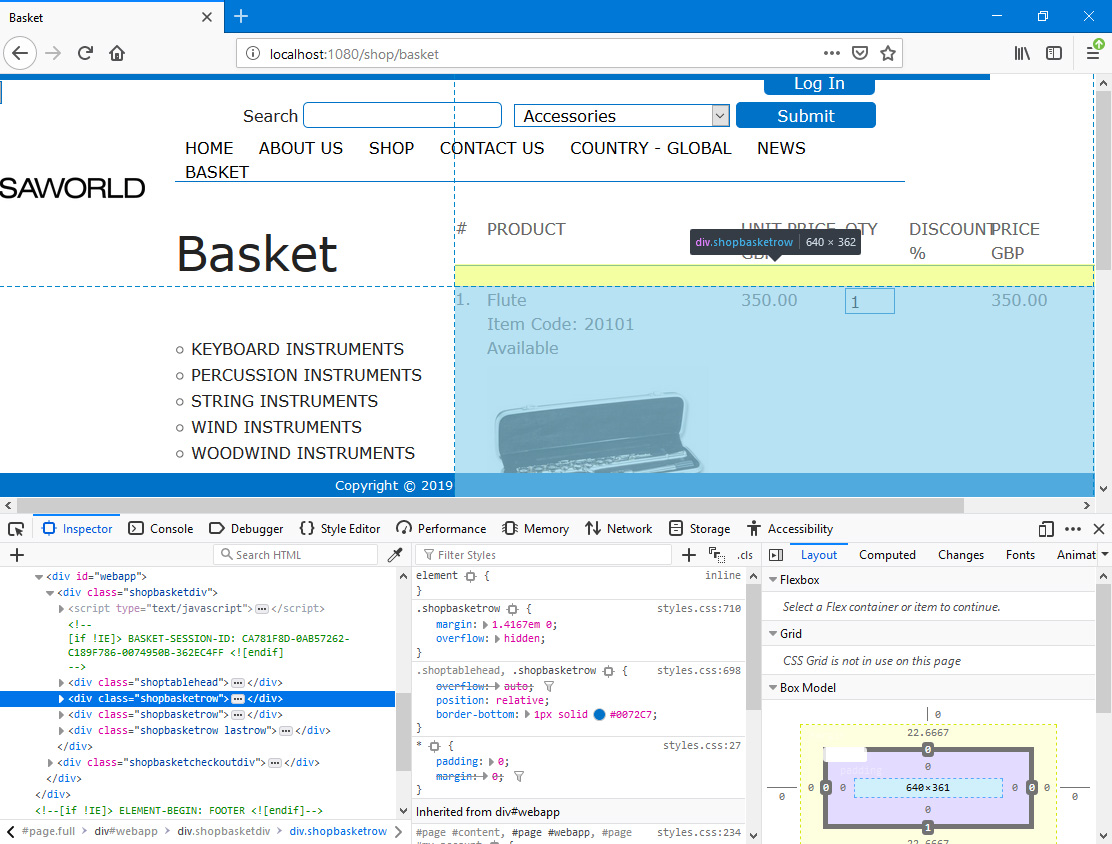Open the Accessories category dropdown

tap(622, 116)
